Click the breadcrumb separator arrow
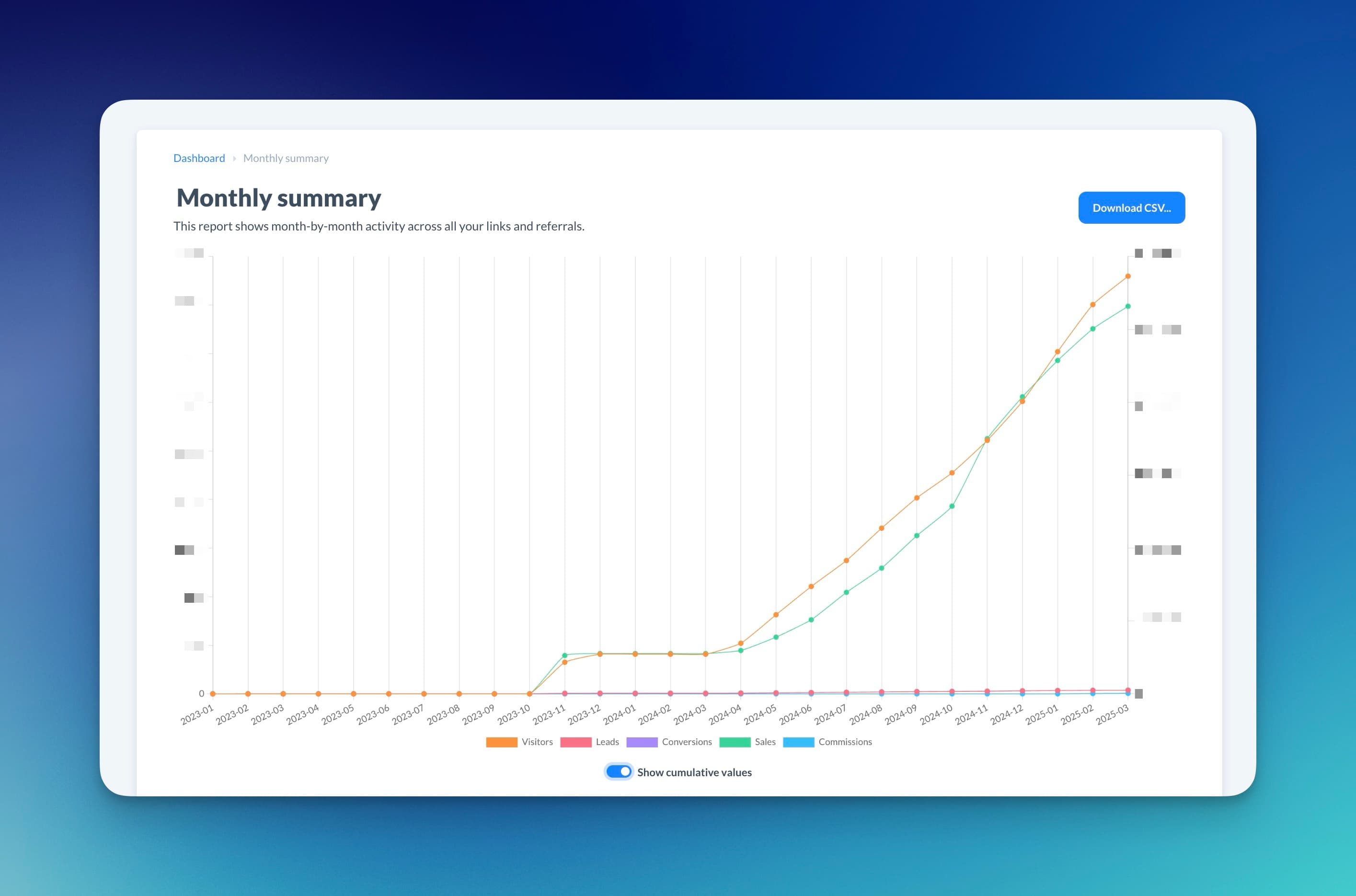The image size is (1356, 896). click(234, 158)
